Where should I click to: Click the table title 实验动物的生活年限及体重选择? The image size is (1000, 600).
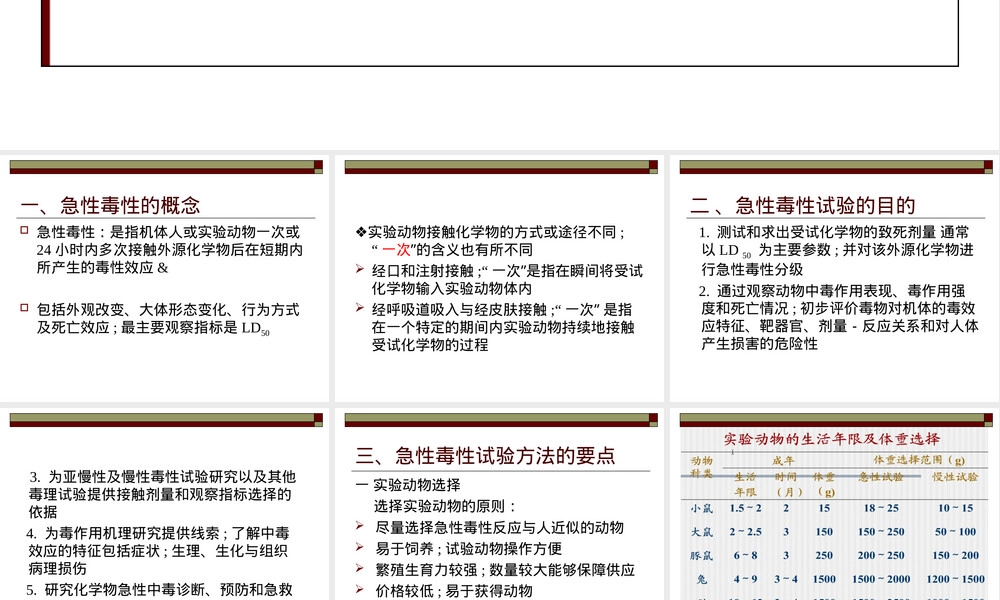click(832, 439)
